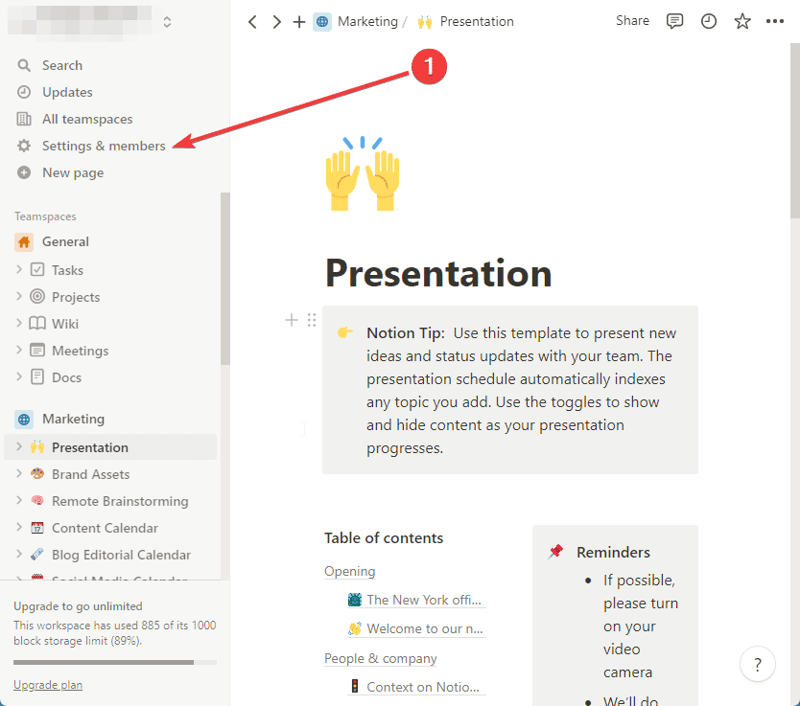The height and width of the screenshot is (706, 800).
Task: Open Settings & members from the sidebar
Action: [103, 145]
